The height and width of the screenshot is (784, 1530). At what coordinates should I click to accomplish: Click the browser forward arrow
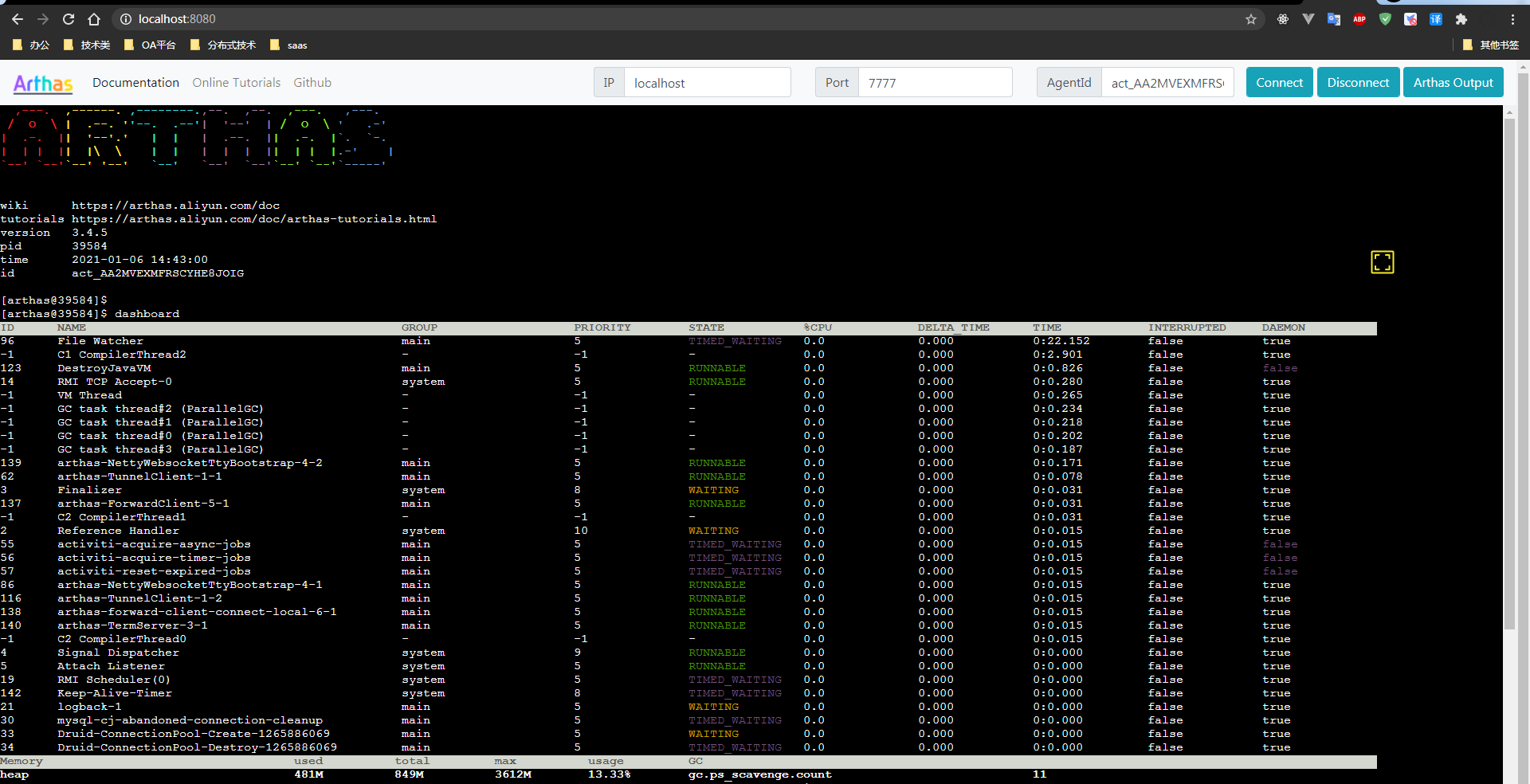coord(43,19)
